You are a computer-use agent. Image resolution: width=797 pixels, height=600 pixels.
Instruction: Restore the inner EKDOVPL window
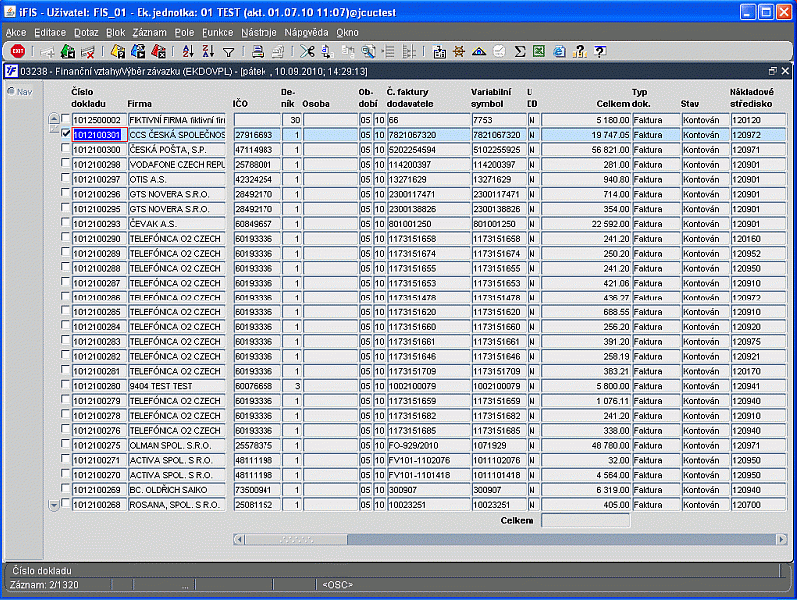(x=773, y=71)
